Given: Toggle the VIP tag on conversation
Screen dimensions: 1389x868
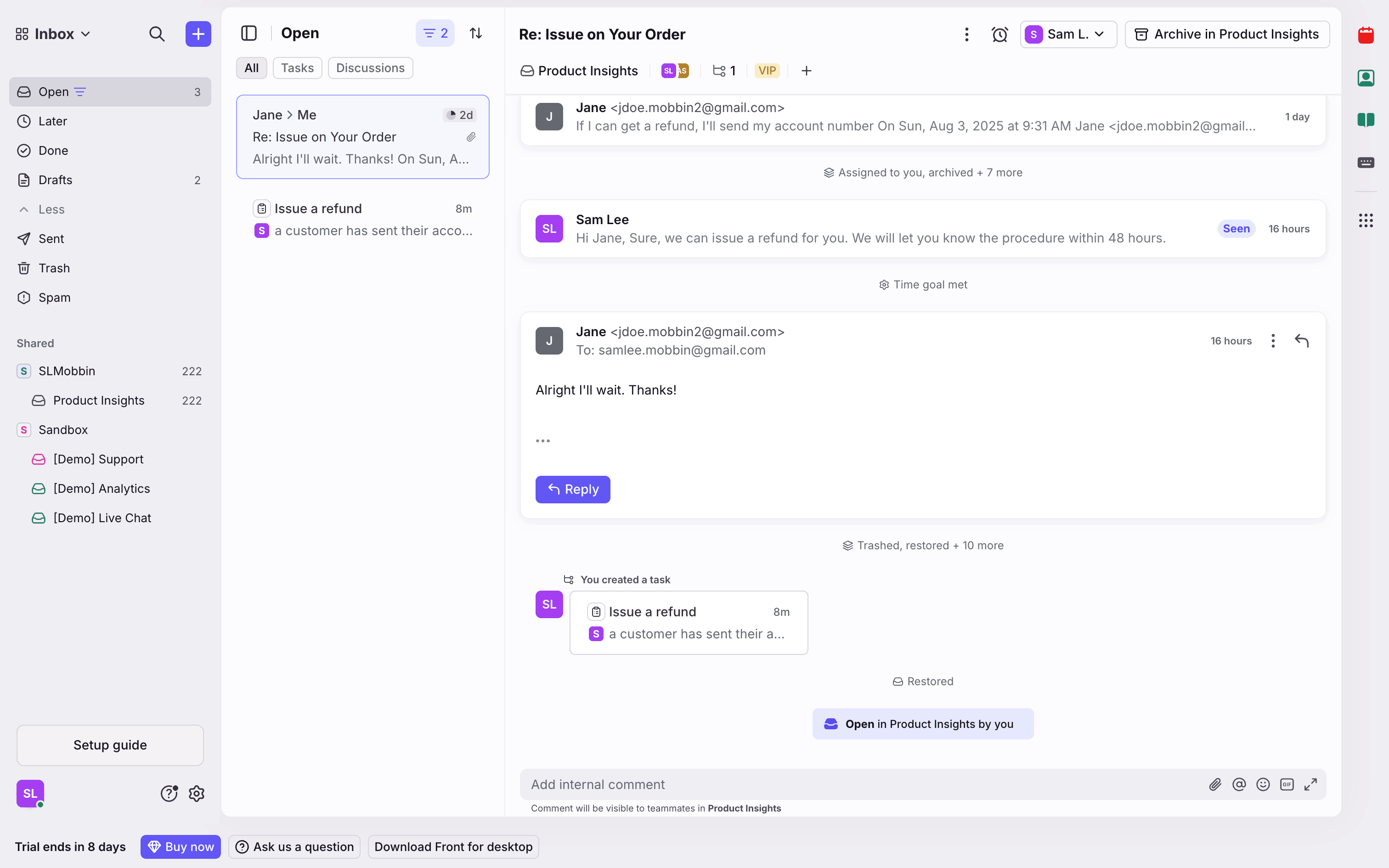Looking at the screenshot, I should [767, 71].
